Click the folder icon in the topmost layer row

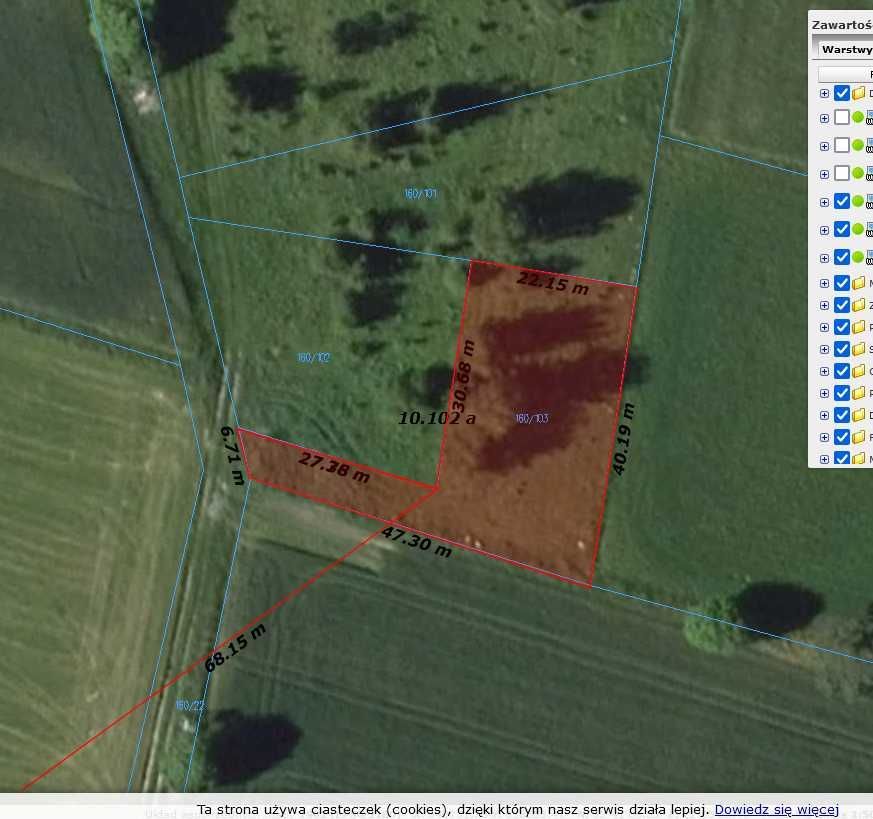[x=859, y=92]
